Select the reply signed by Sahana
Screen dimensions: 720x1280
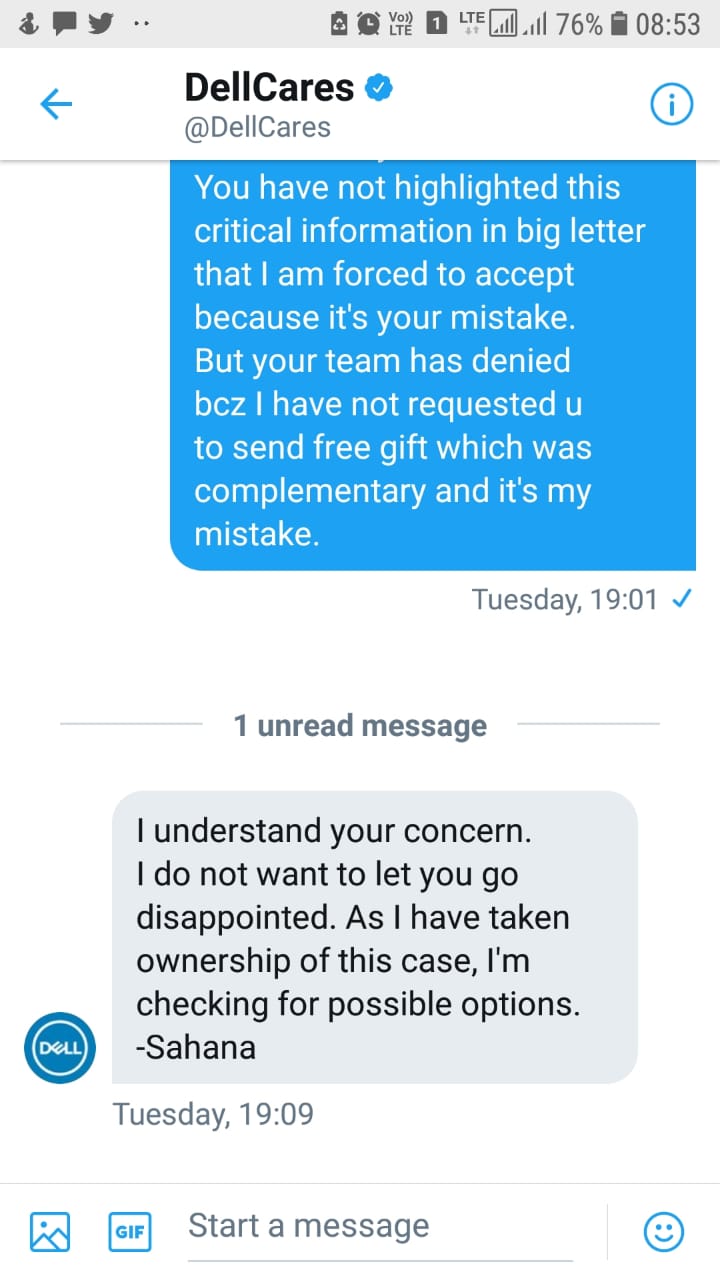(x=374, y=938)
